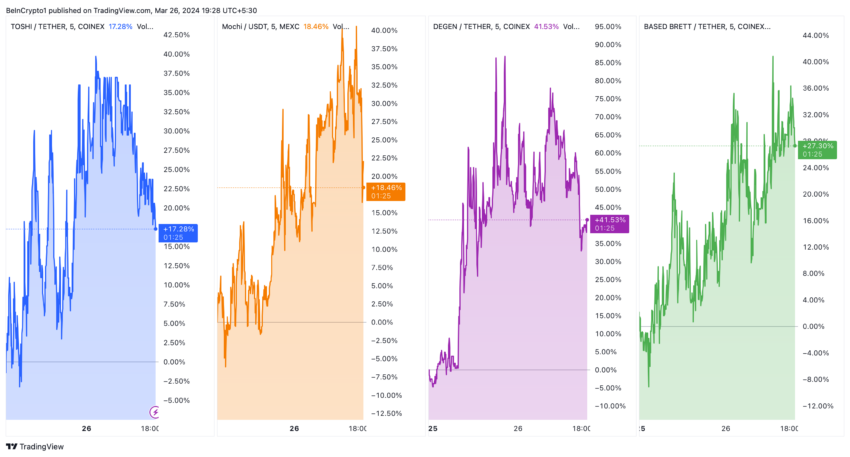
Task: Expand the TOSHI chart Vol indicator
Action: coord(145,27)
